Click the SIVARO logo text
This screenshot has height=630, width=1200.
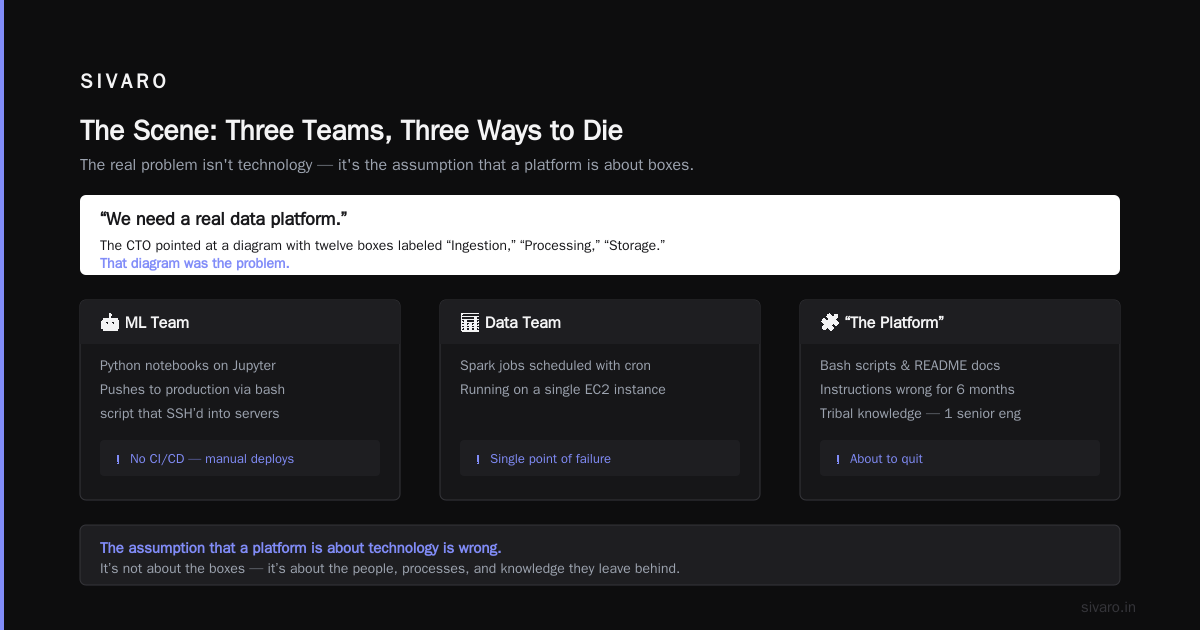(124, 82)
